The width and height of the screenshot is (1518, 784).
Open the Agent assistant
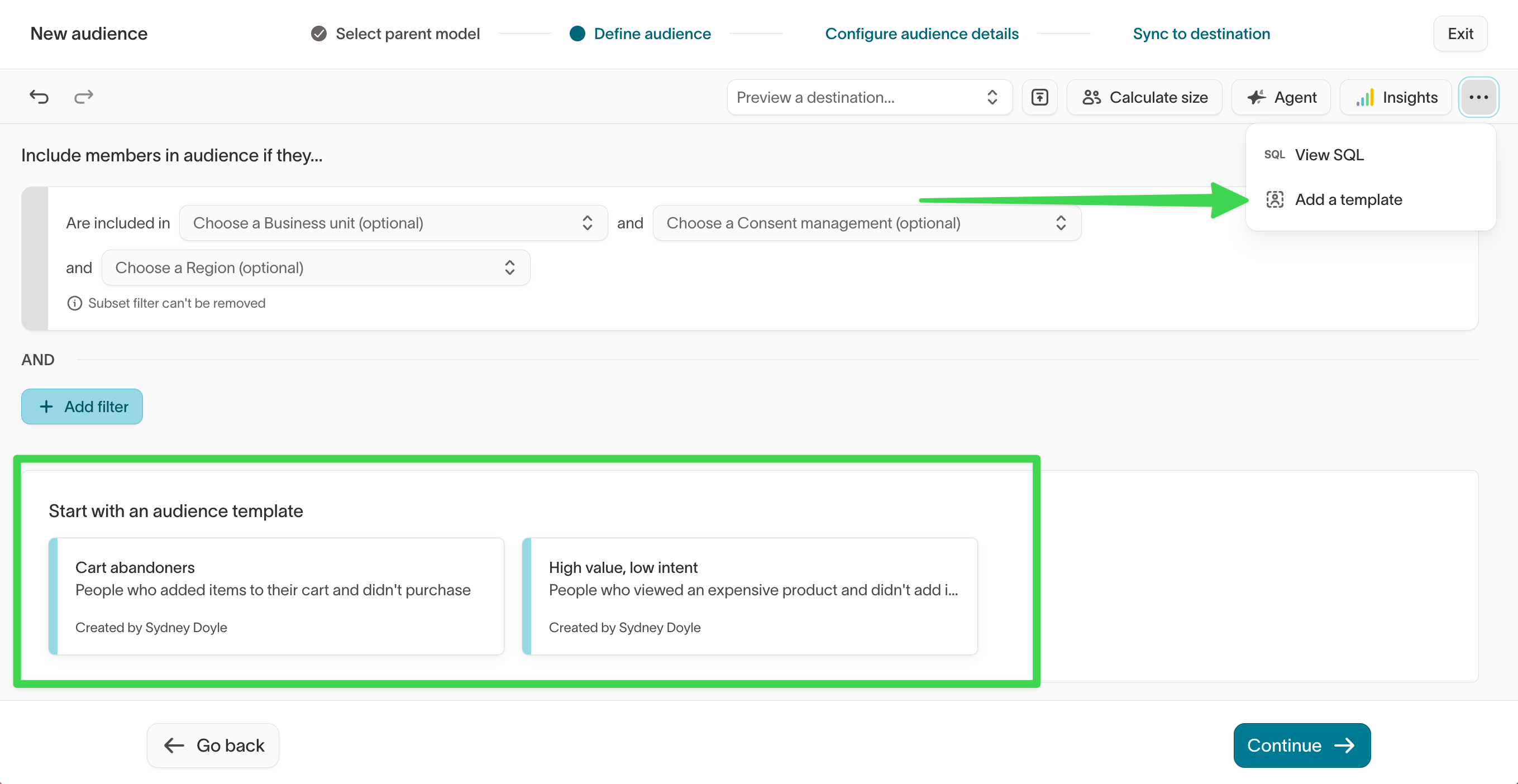1281,97
